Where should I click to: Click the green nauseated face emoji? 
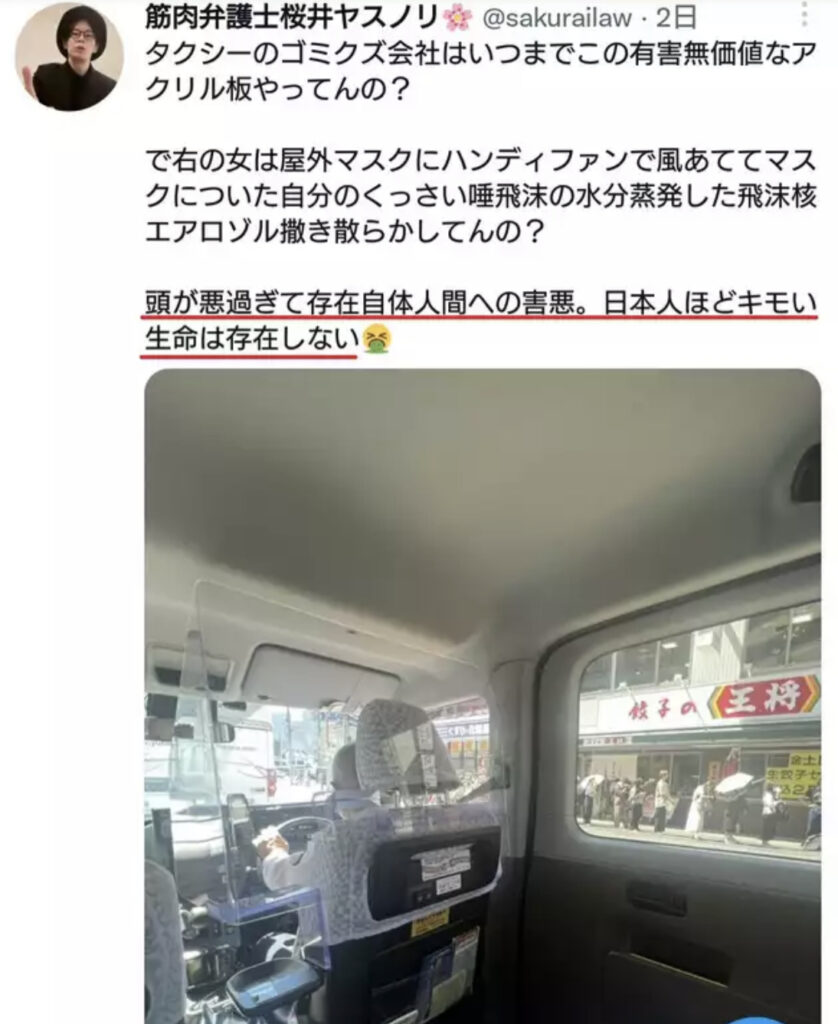click(378, 338)
